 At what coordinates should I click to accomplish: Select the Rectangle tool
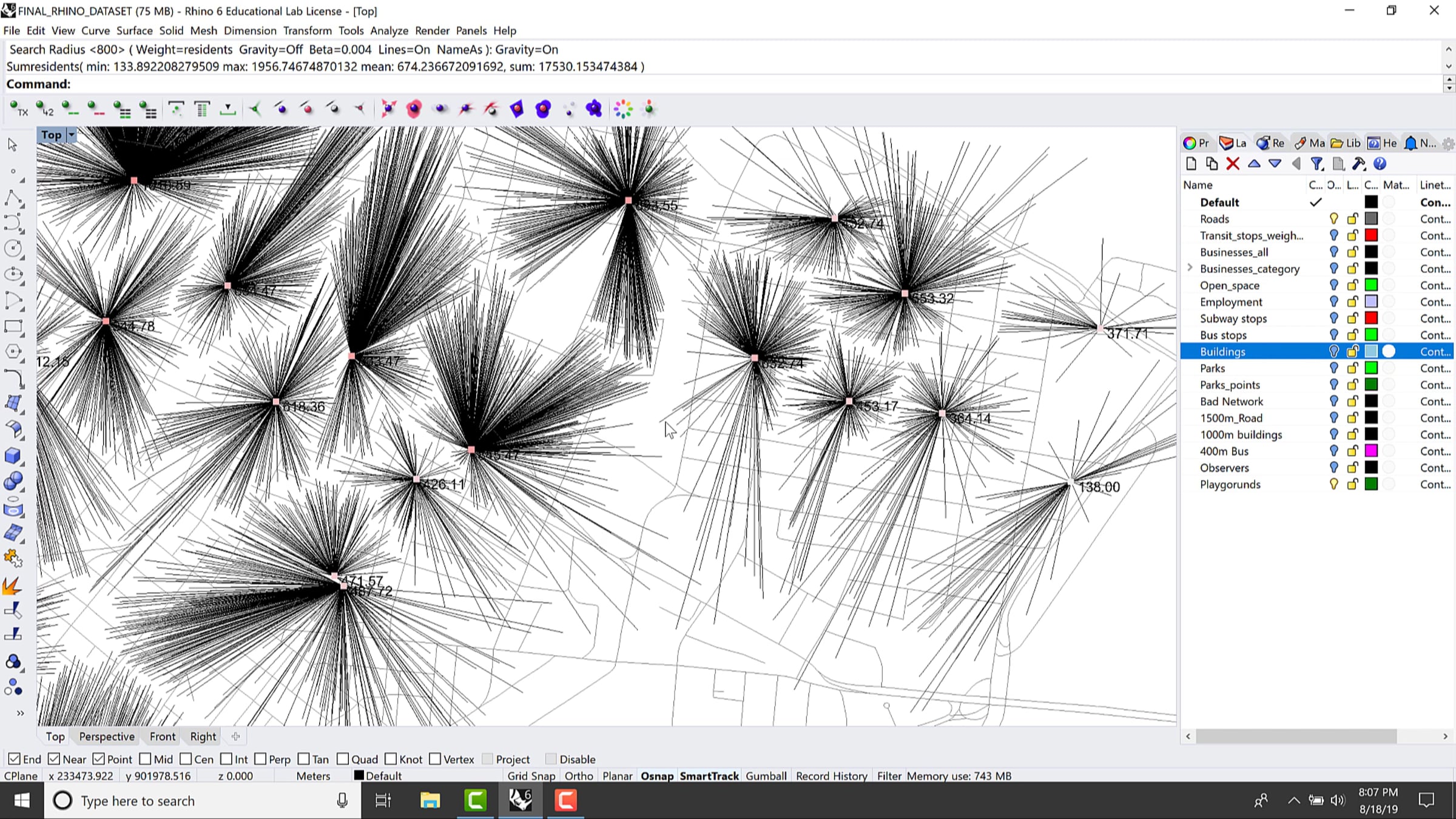[x=13, y=326]
